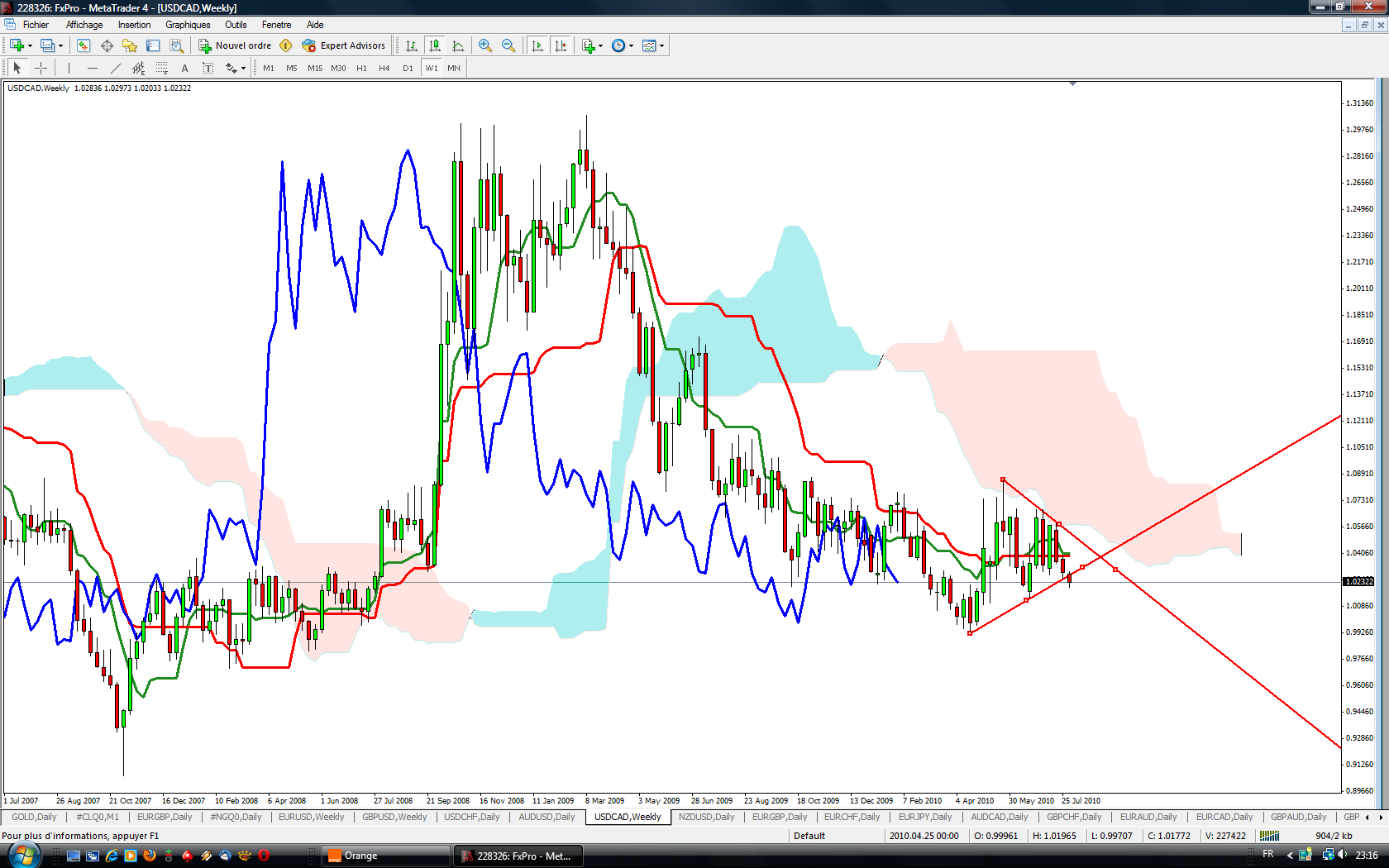
Task: Click the Zoom In magnifier icon
Action: pyautogui.click(x=485, y=45)
